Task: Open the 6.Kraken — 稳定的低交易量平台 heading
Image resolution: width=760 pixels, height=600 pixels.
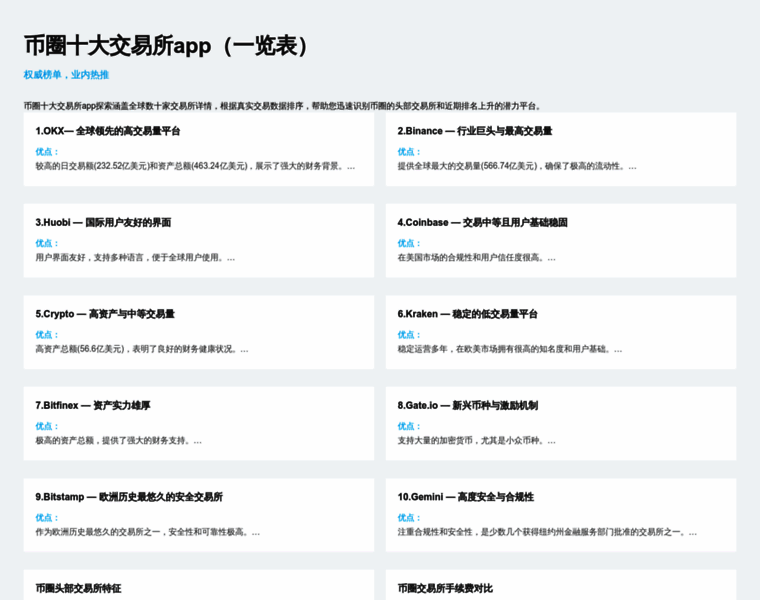Action: point(468,314)
